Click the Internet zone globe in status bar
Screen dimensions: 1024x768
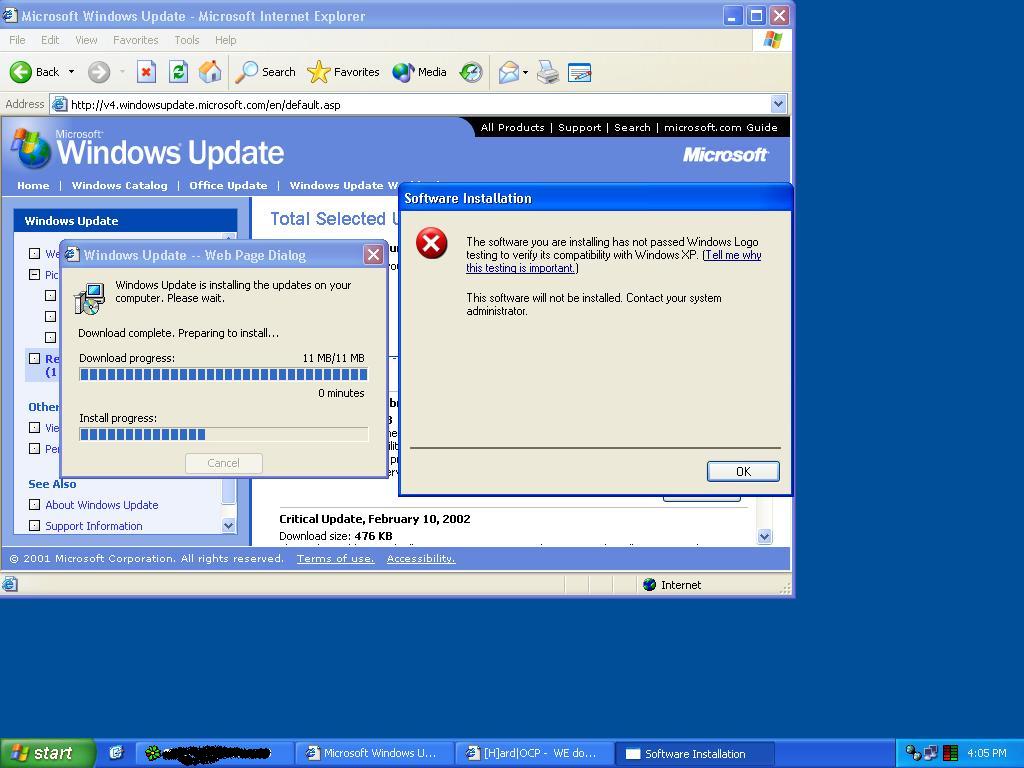[649, 584]
